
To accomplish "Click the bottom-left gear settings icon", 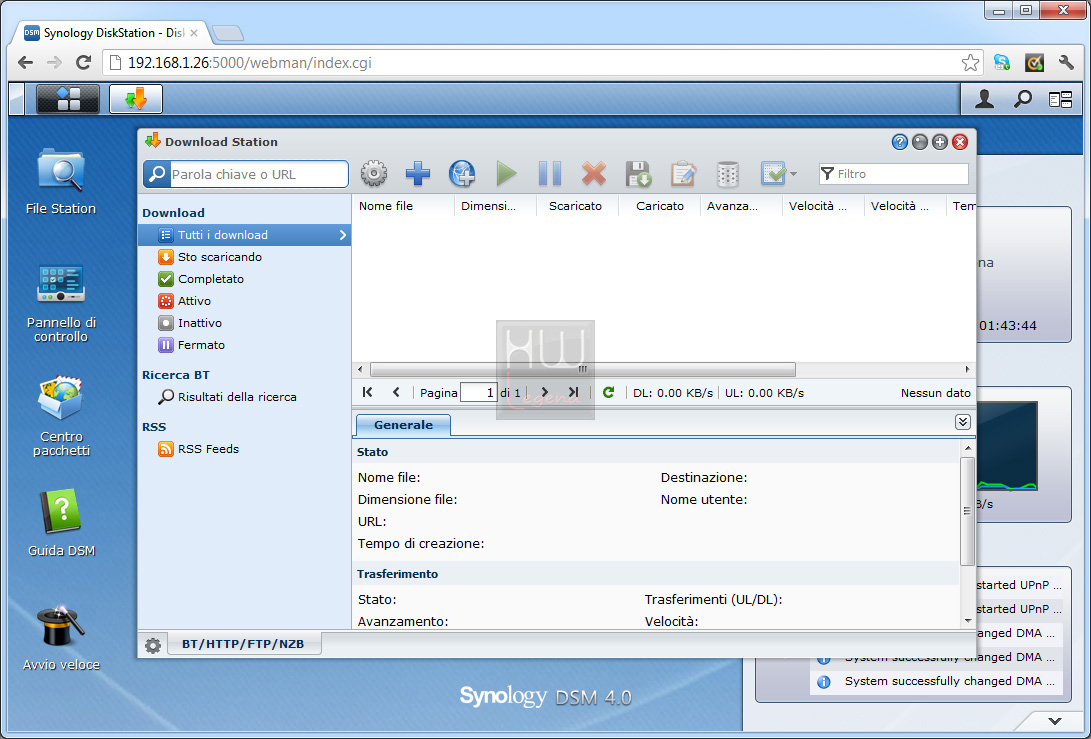I will [x=152, y=645].
